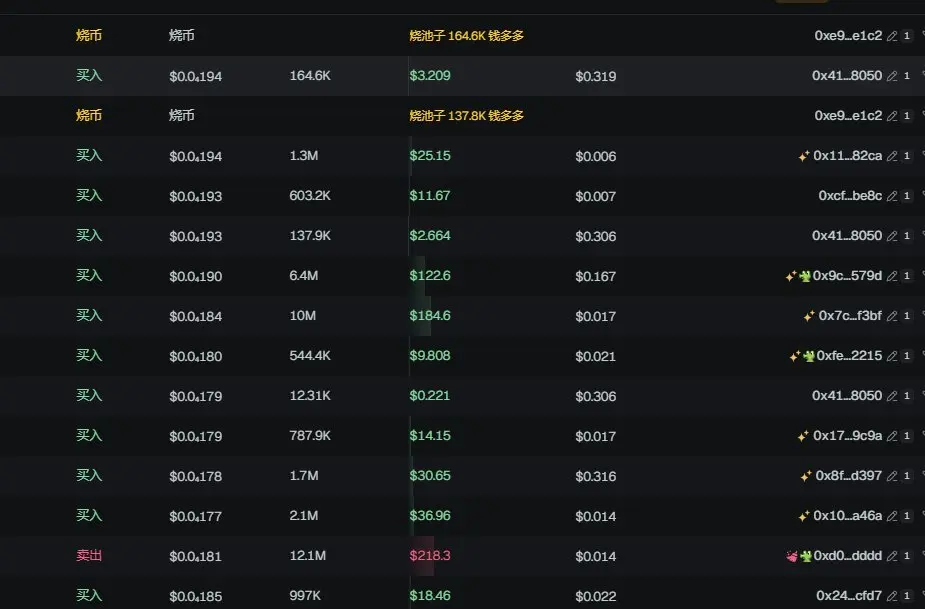
Task: Click the red 卖出 sell label
Action: click(x=89, y=556)
